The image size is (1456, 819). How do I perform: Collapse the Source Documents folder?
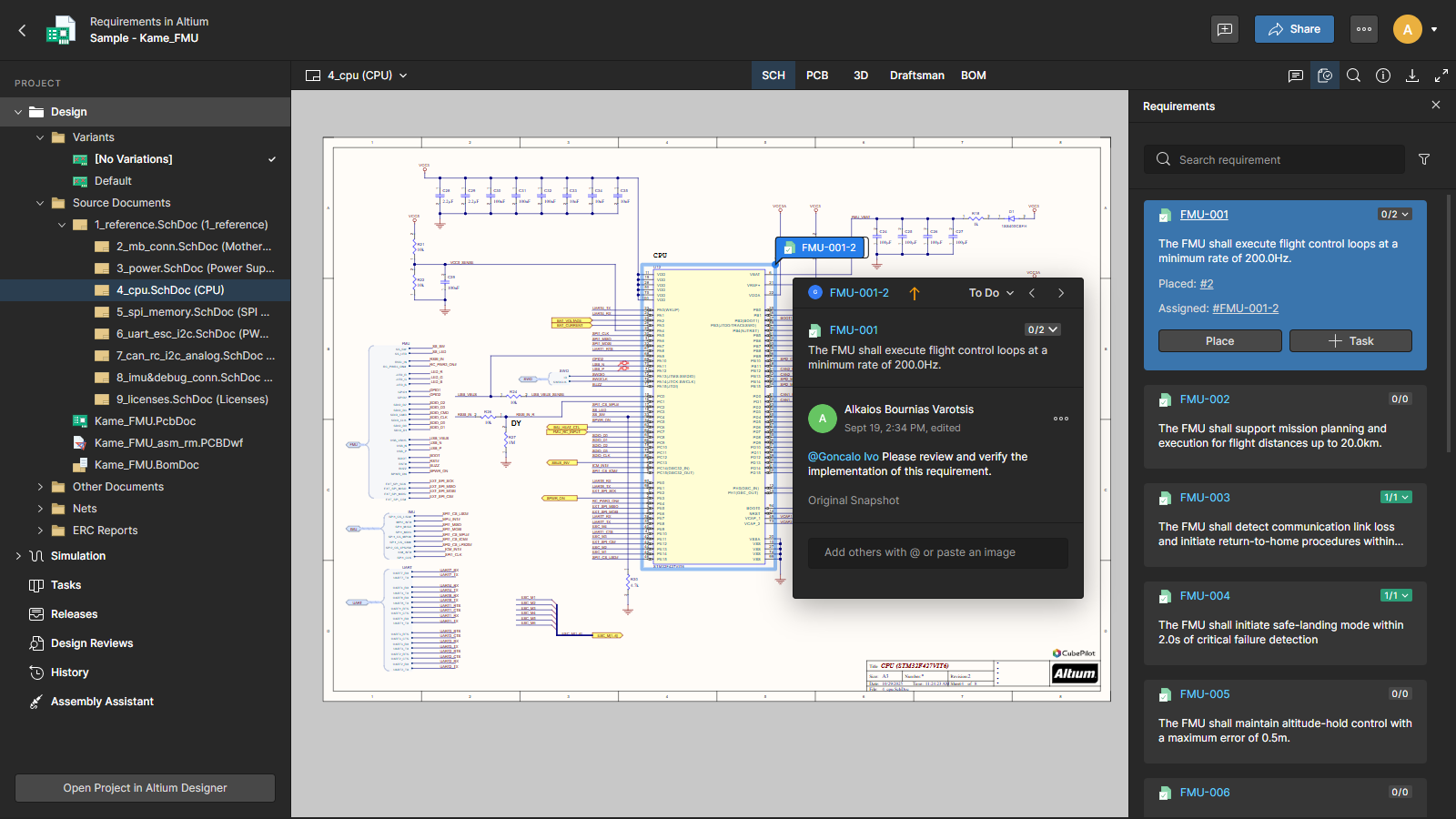[40, 203]
